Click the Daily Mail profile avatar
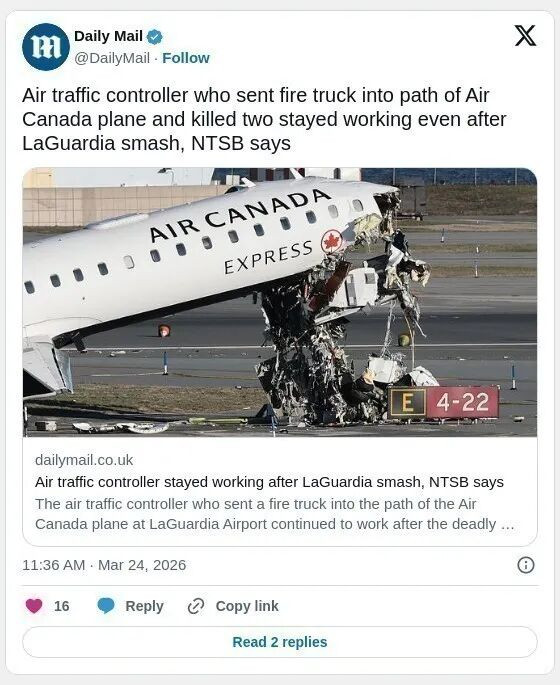Image resolution: width=560 pixels, height=685 pixels. [46, 47]
